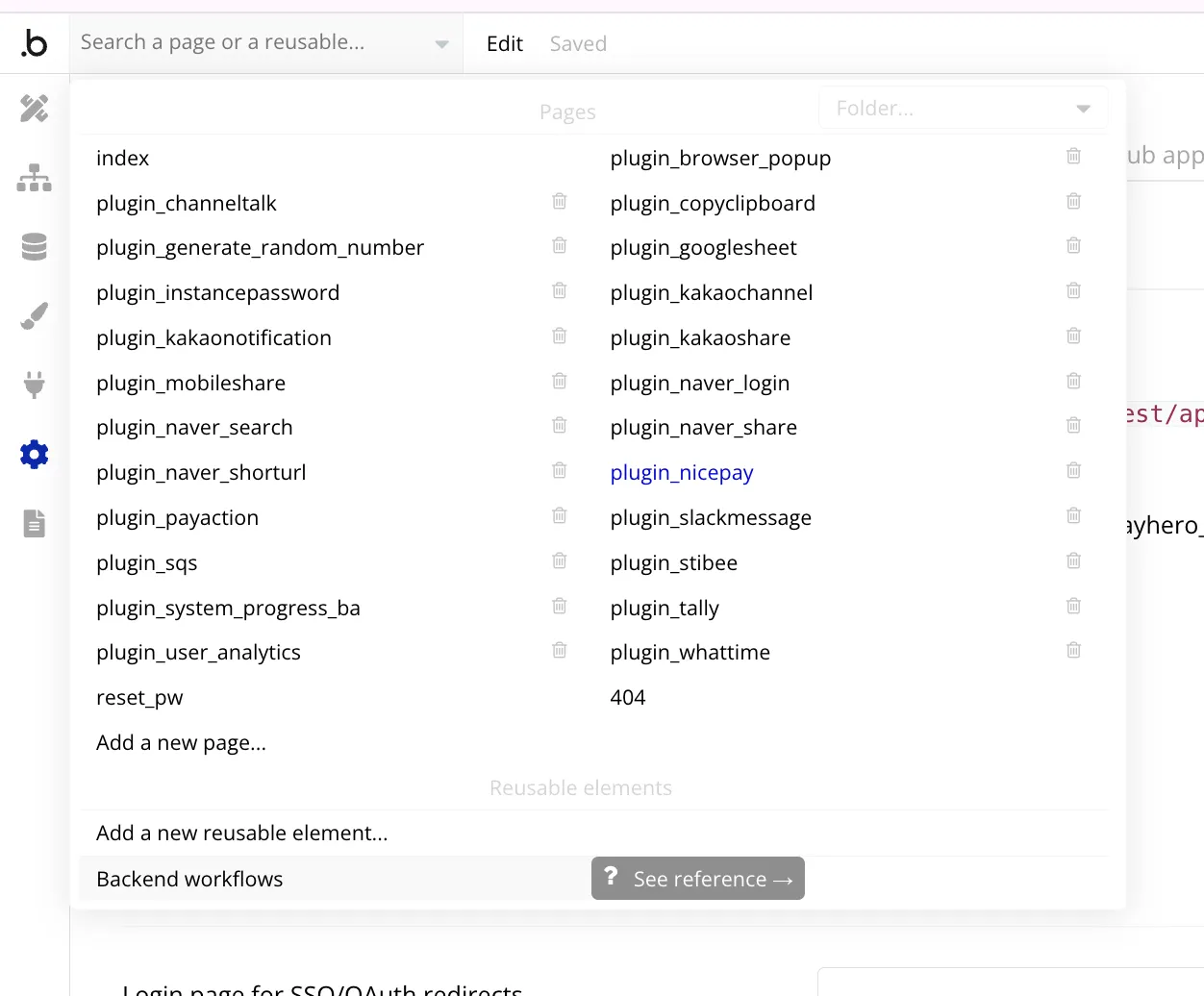
Task: Select the index page
Action: [123, 159]
